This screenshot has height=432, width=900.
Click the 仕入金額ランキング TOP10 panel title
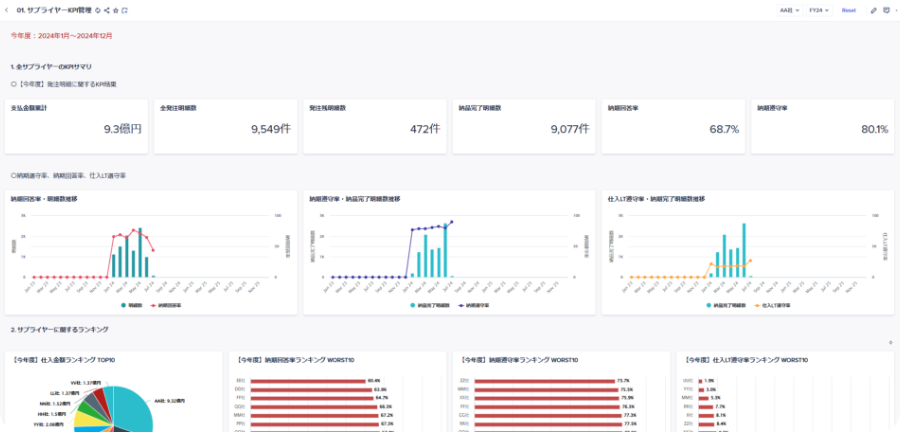coord(63,360)
